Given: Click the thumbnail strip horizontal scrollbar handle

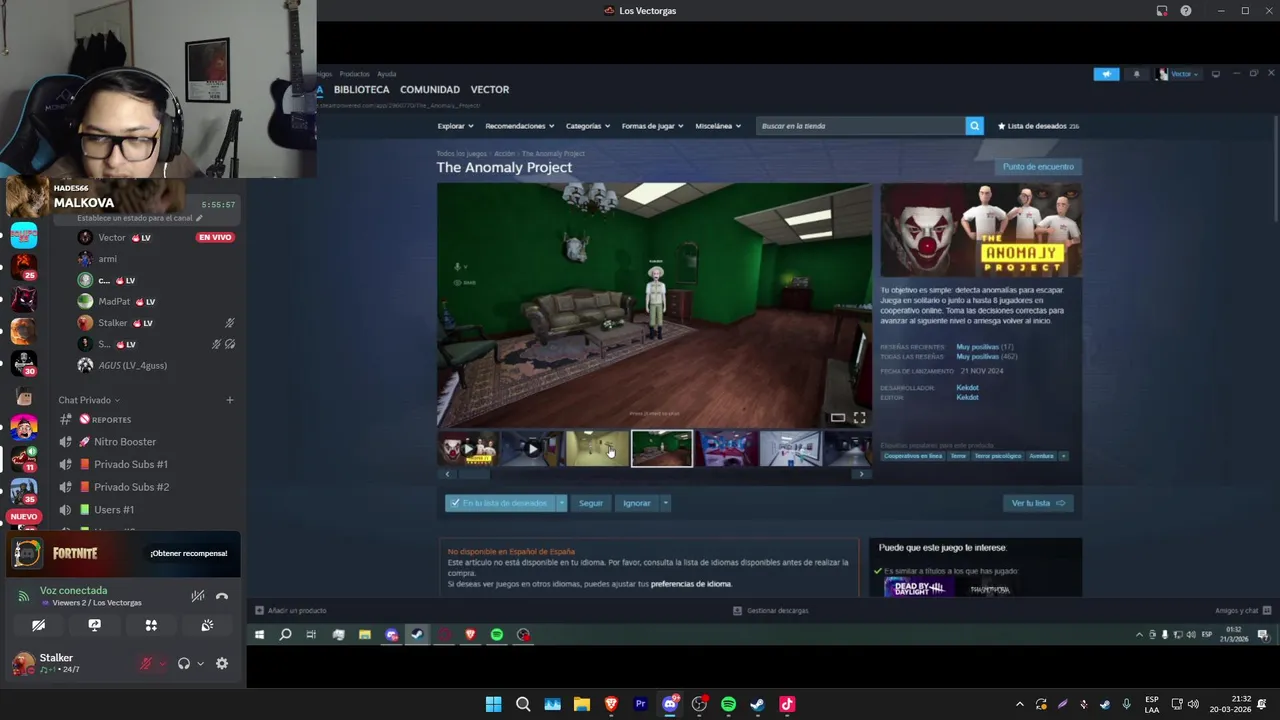Looking at the screenshot, I should tap(476, 474).
